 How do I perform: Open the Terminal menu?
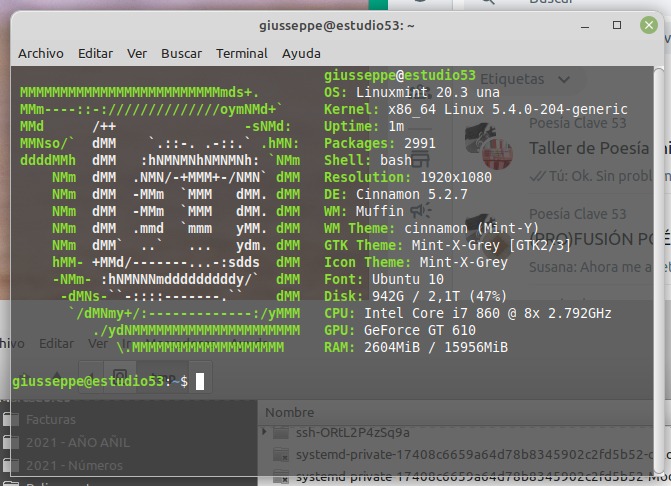coord(242,53)
